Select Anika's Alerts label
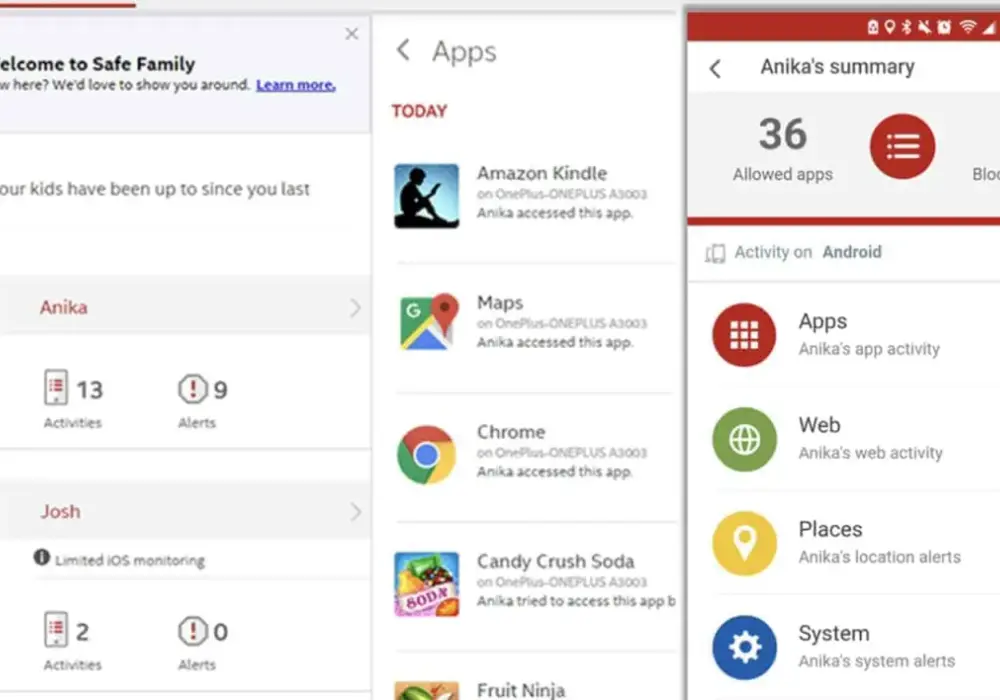 coord(197,423)
